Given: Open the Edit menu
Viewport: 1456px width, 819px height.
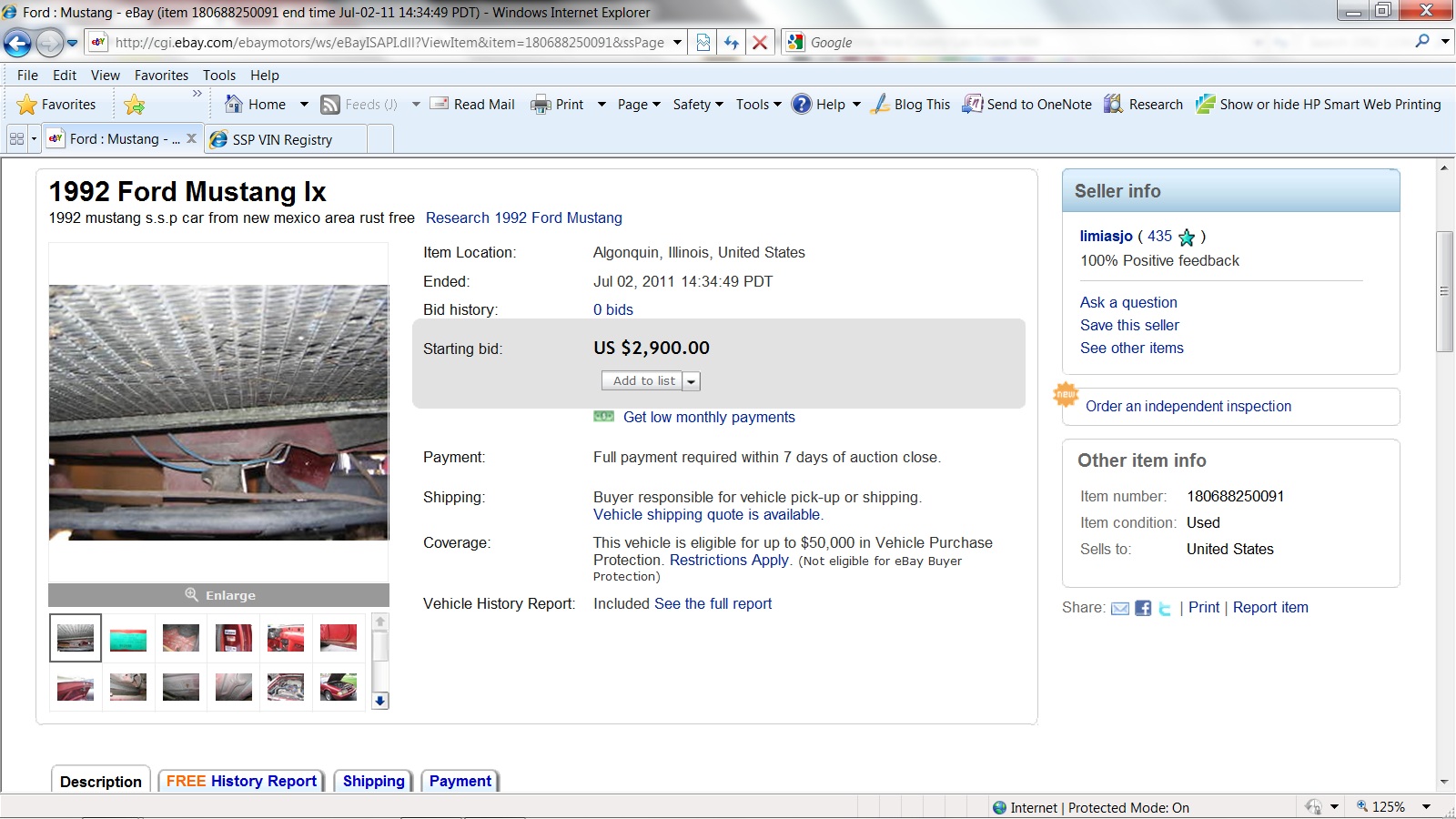Looking at the screenshot, I should (x=65, y=75).
